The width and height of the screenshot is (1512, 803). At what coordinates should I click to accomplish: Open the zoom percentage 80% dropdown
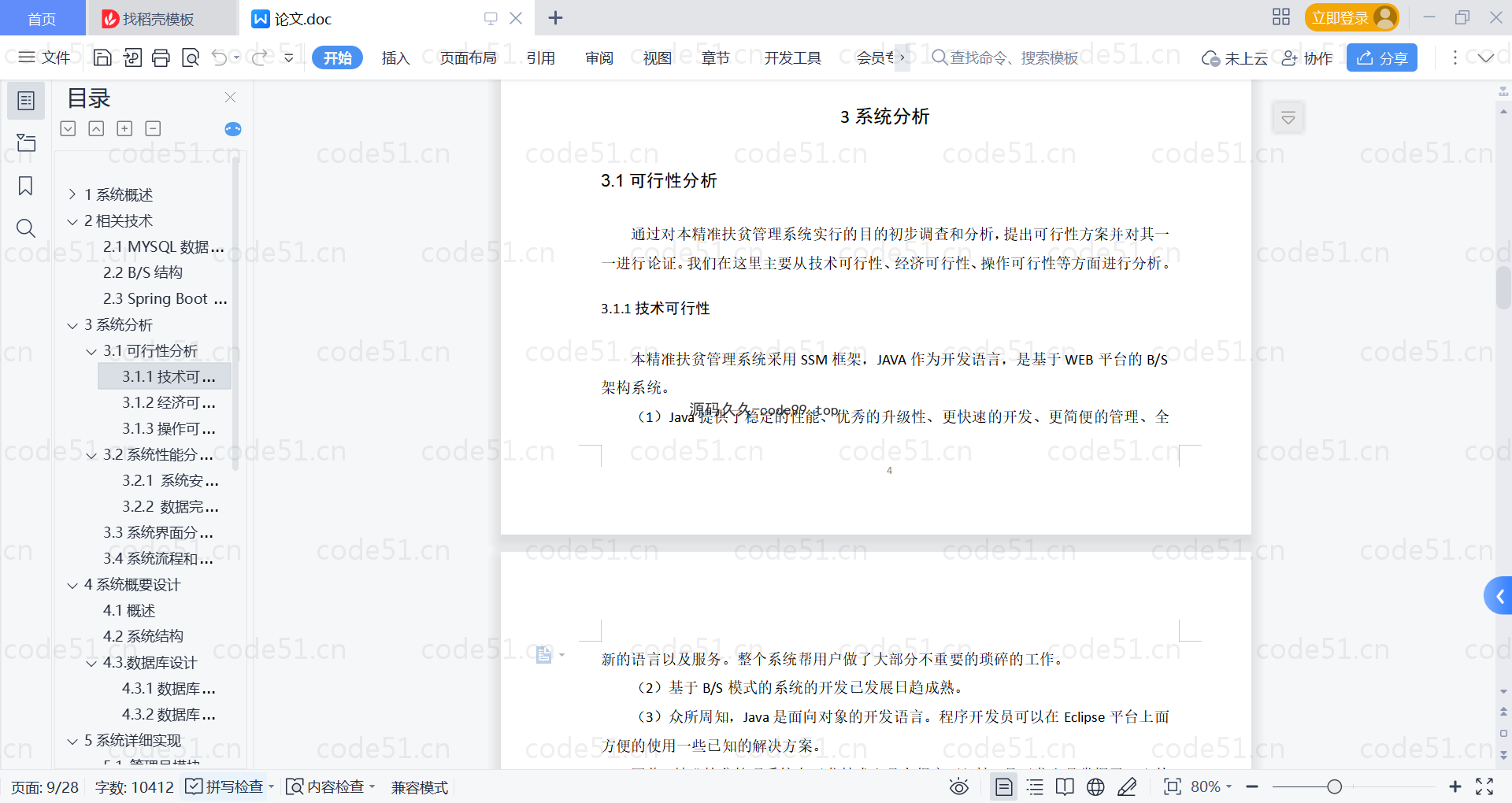pyautogui.click(x=1211, y=786)
